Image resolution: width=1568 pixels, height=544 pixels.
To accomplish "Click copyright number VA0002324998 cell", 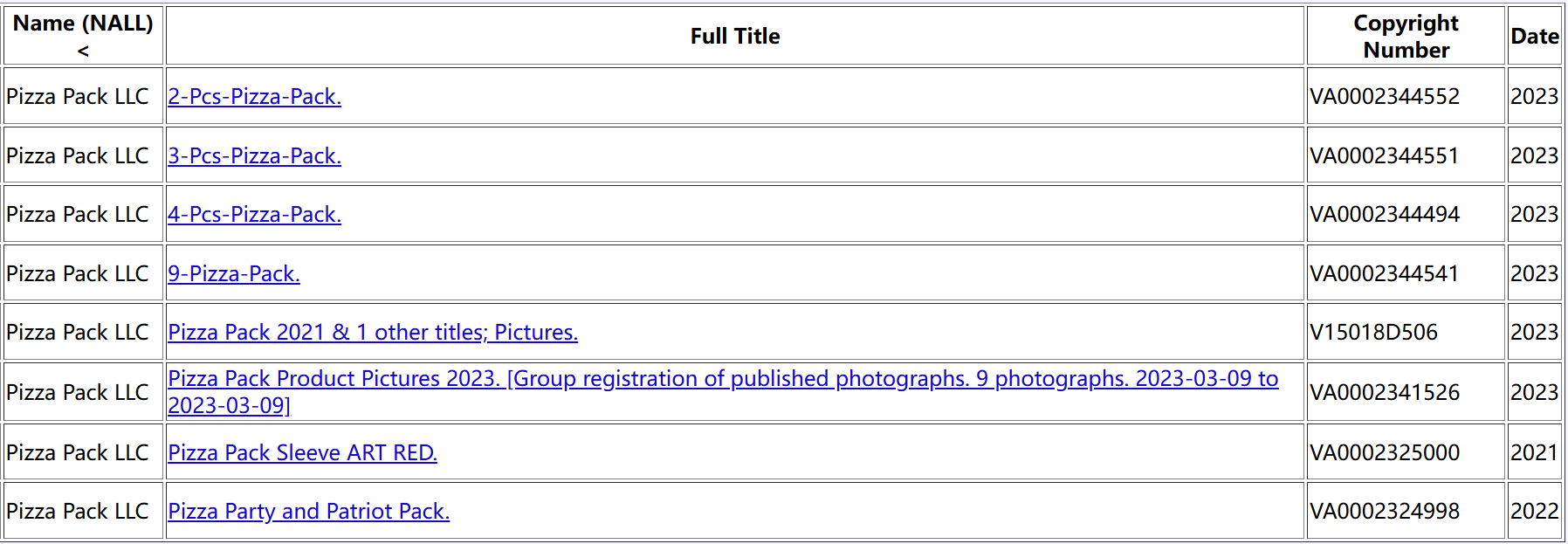I will click(1406, 511).
